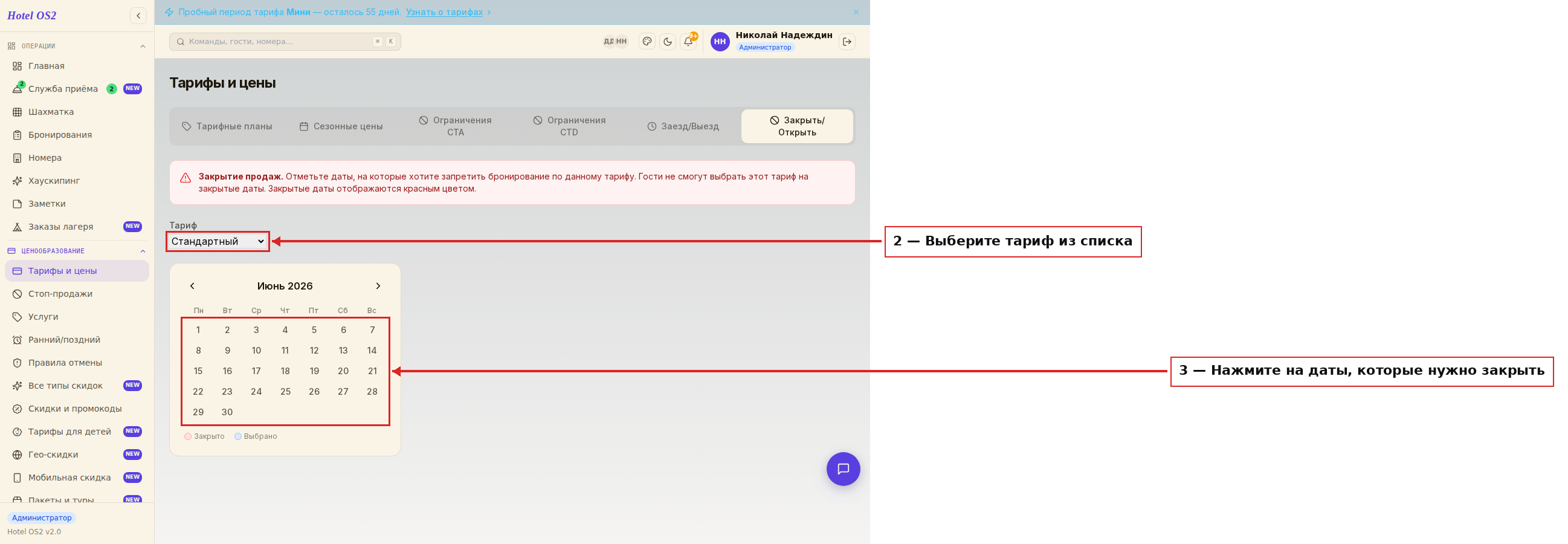The height and width of the screenshot is (544, 1568).
Task: Select date 27 in the June calendar
Action: [343, 392]
